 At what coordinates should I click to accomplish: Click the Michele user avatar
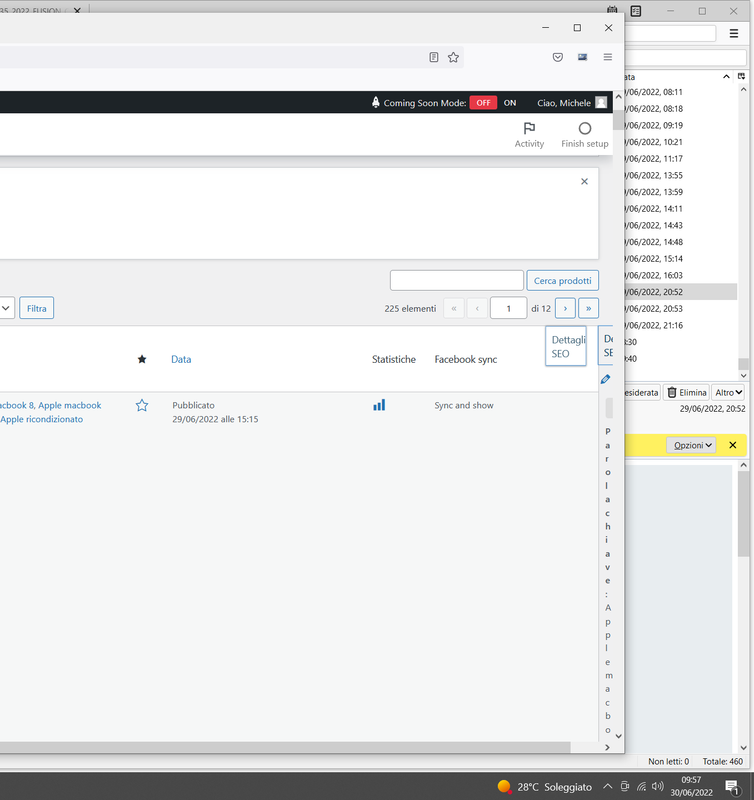pos(601,103)
